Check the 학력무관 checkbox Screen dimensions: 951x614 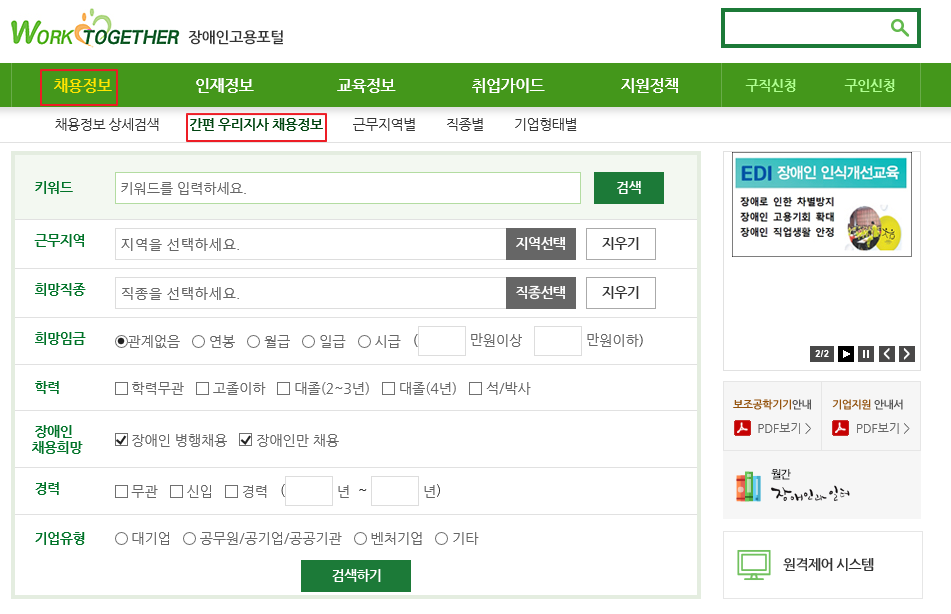tap(122, 389)
